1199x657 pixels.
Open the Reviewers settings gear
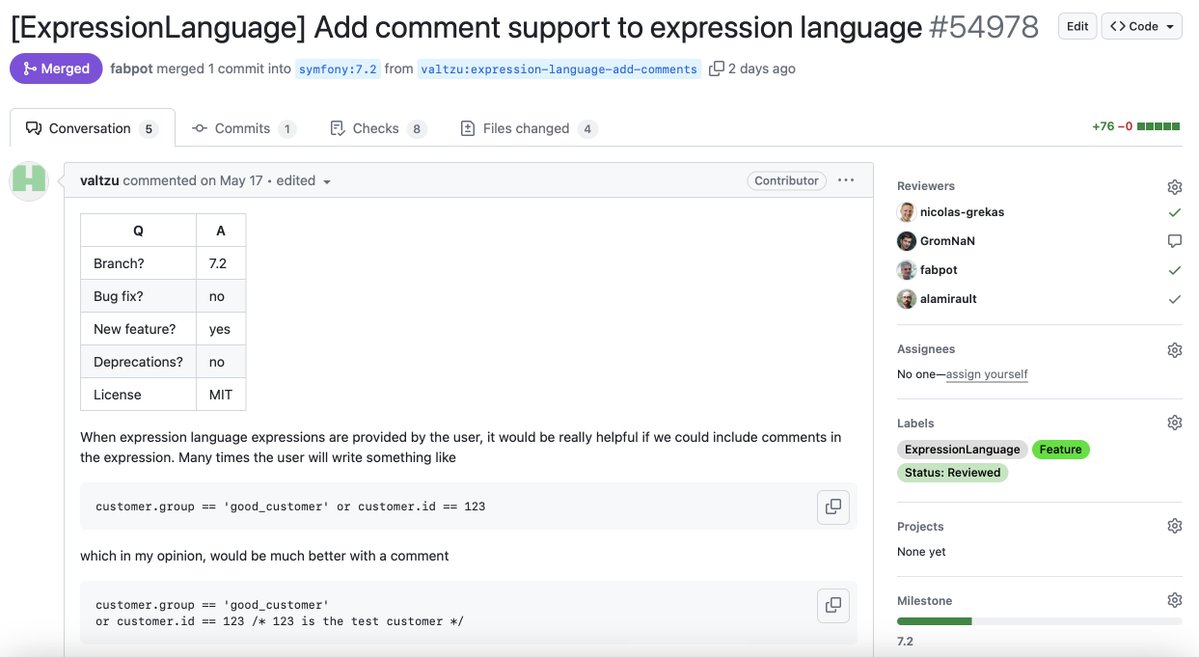point(1175,187)
